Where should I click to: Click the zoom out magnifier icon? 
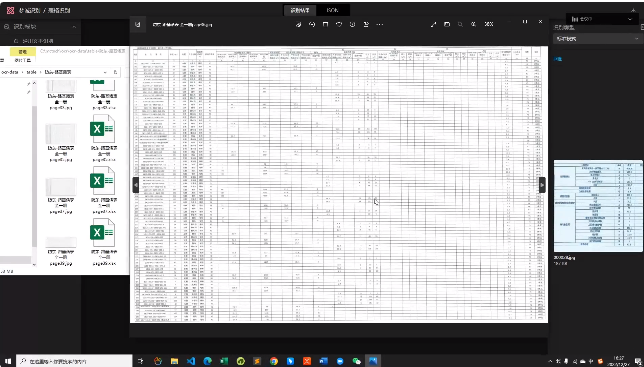pos(460,25)
